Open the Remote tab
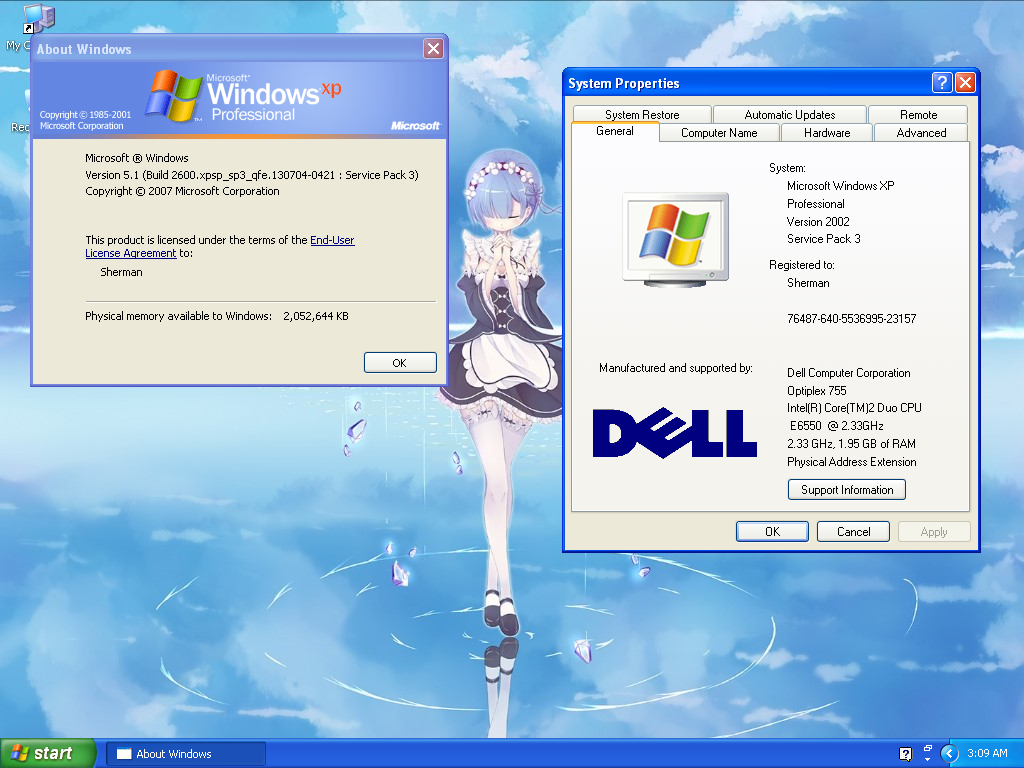The width and height of the screenshot is (1024, 768). [x=918, y=114]
